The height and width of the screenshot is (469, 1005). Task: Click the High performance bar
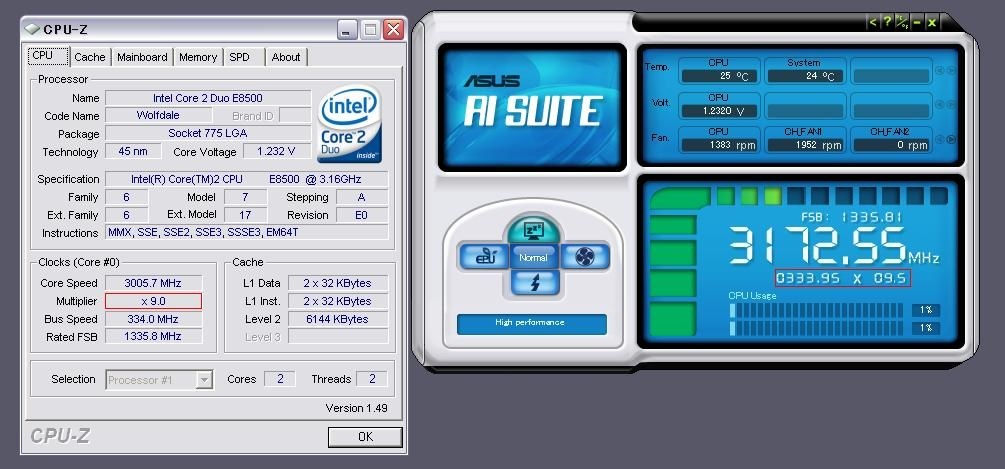[531, 323]
